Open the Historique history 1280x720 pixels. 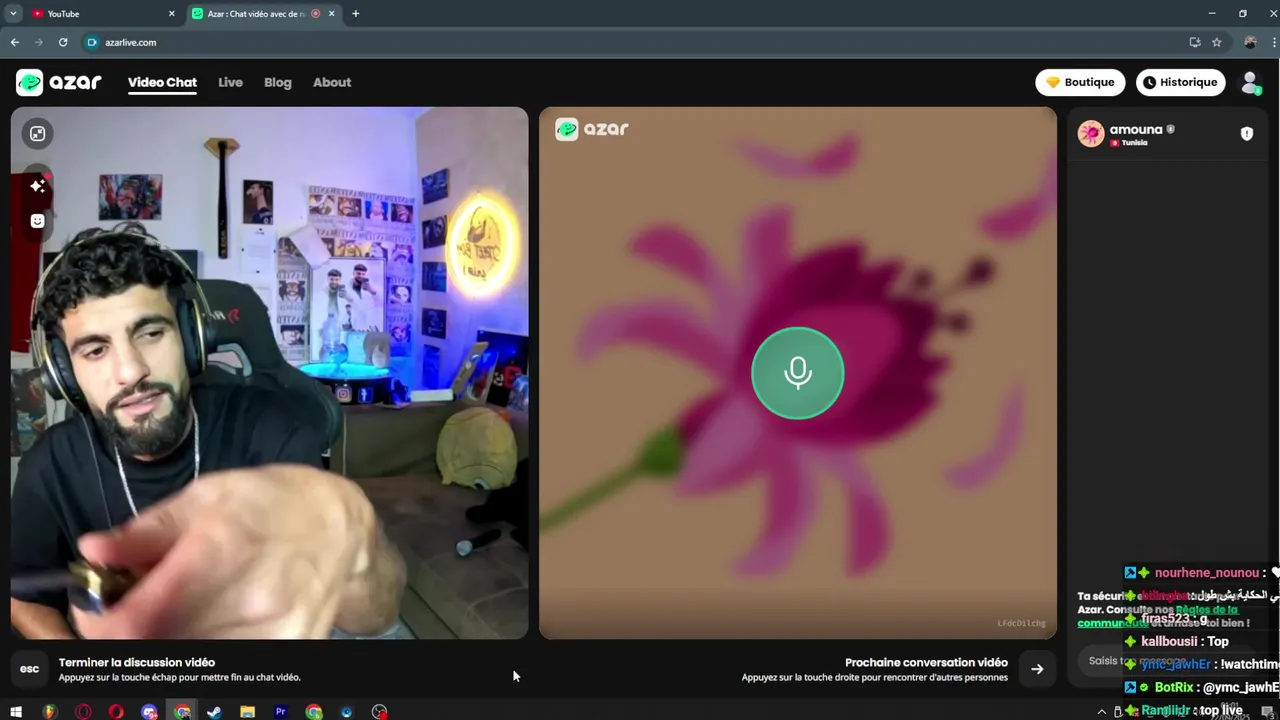click(1181, 82)
